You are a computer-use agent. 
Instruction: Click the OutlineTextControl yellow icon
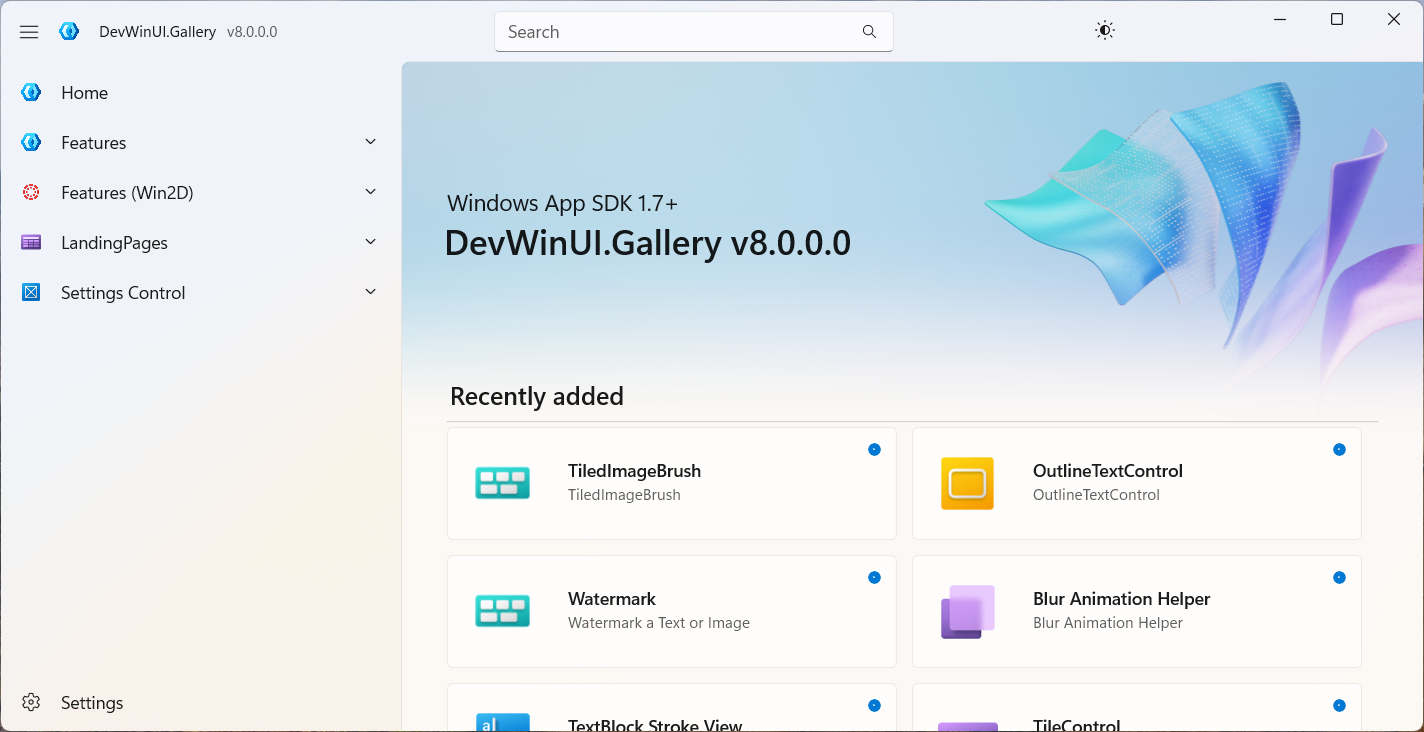tap(967, 484)
